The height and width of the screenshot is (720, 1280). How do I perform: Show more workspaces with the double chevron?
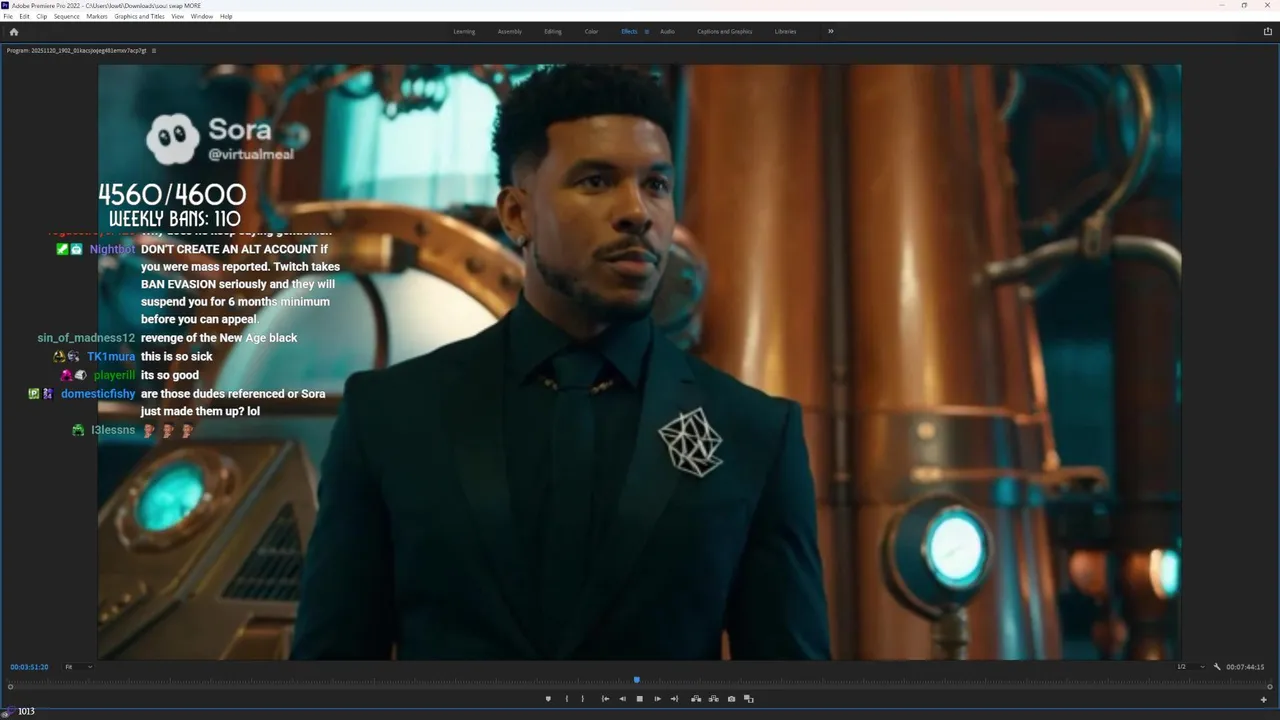830,31
